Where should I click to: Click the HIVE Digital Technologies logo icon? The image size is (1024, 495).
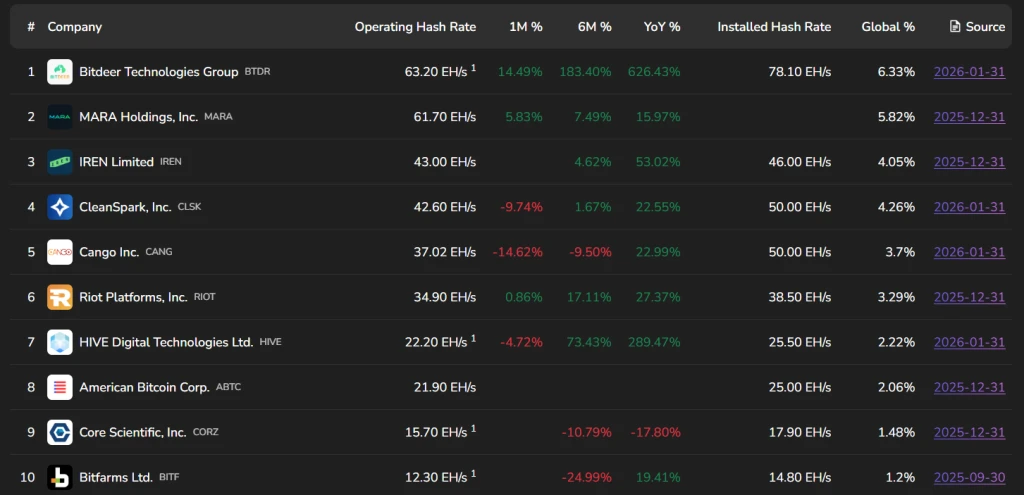[x=60, y=342]
